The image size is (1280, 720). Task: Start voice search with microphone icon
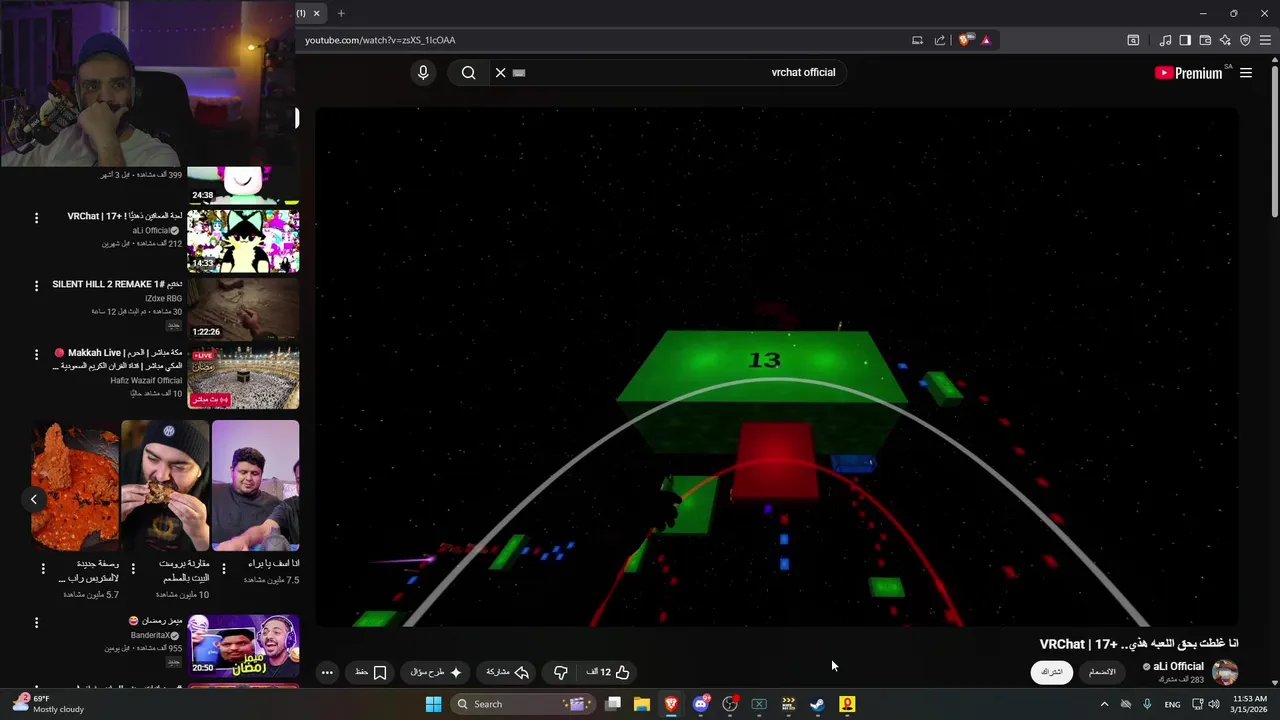coord(423,72)
